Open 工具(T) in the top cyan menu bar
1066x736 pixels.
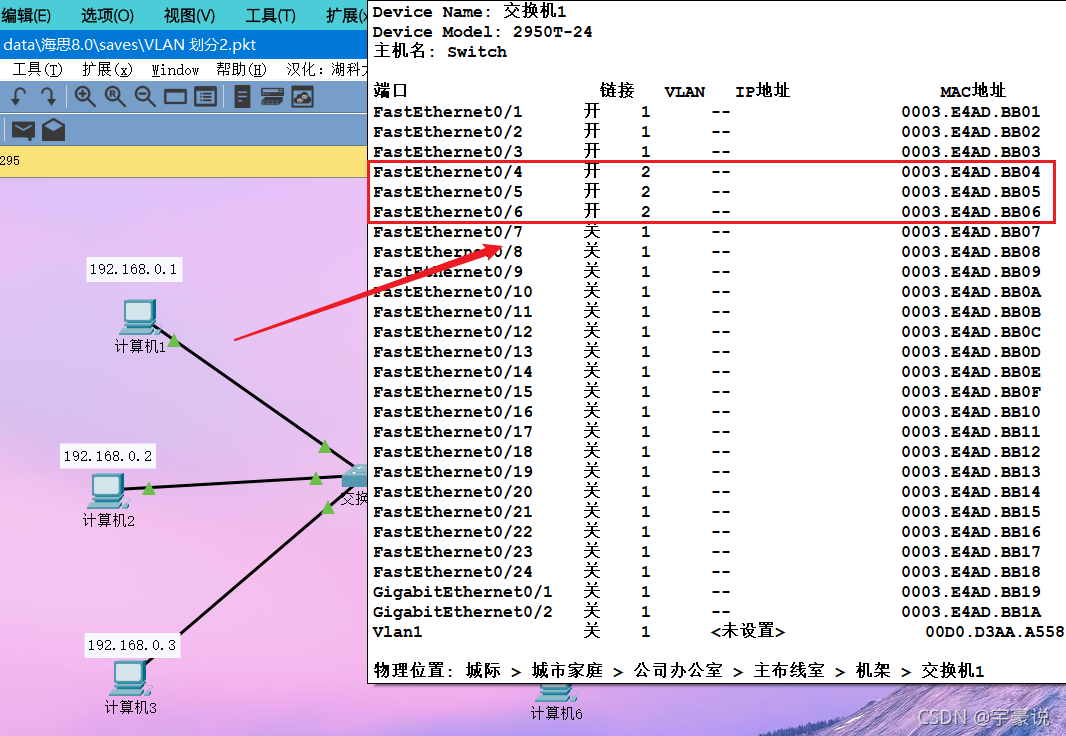tap(271, 15)
